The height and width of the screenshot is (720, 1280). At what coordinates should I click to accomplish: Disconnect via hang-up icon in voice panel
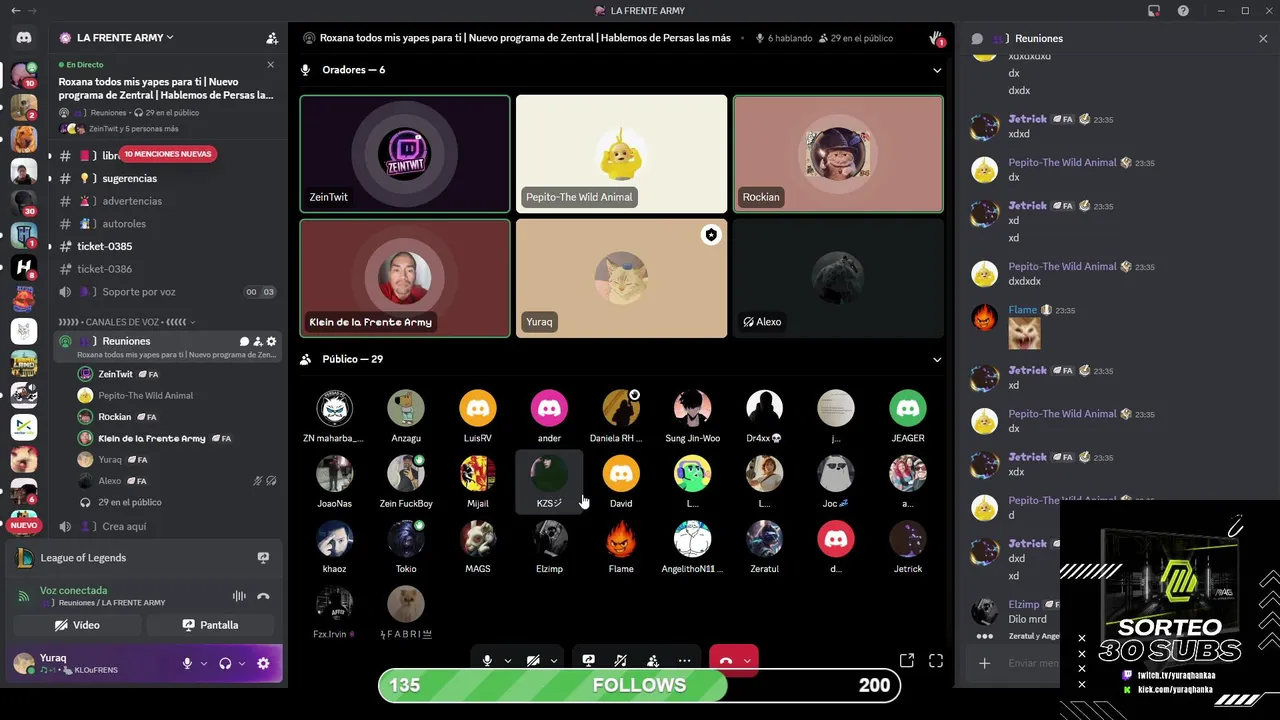(x=263, y=596)
